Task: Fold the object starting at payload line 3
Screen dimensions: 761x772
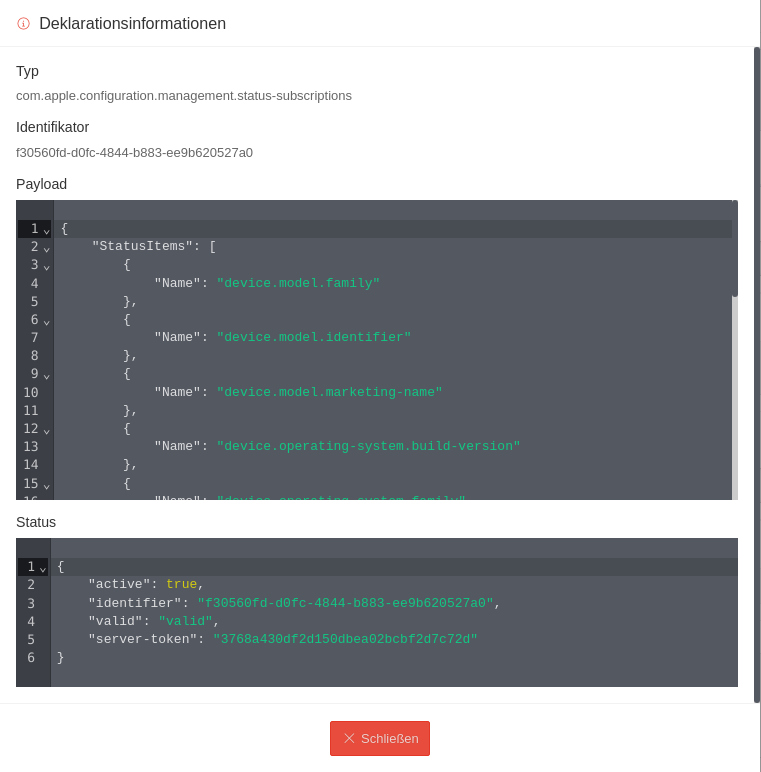Action: [46, 265]
